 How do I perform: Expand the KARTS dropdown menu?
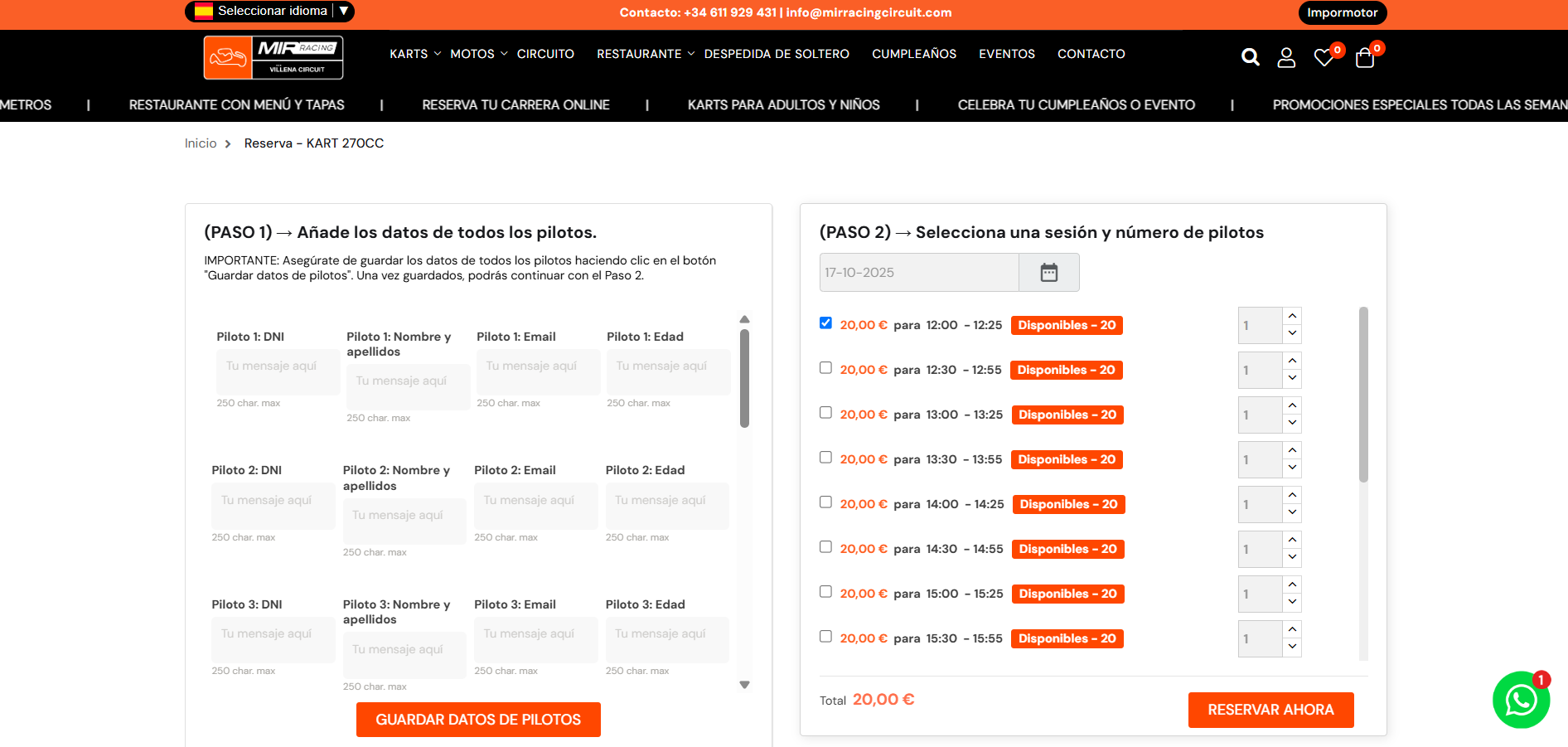415,54
